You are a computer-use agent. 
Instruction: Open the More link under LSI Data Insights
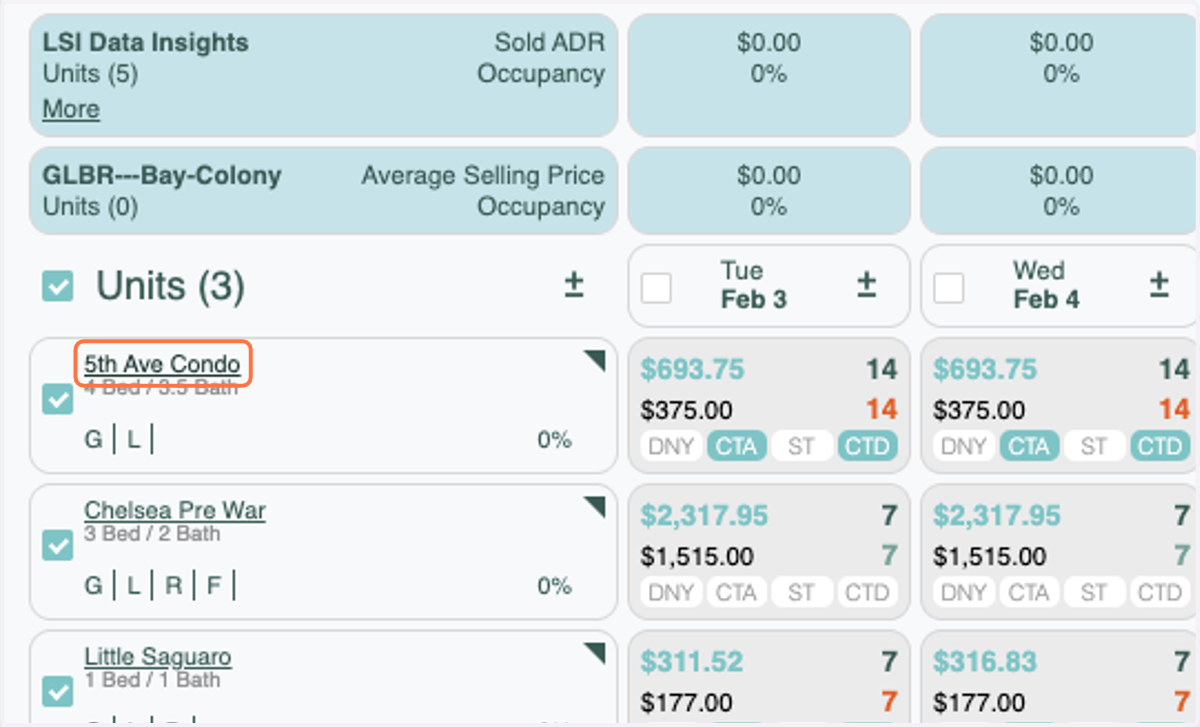[x=71, y=109]
